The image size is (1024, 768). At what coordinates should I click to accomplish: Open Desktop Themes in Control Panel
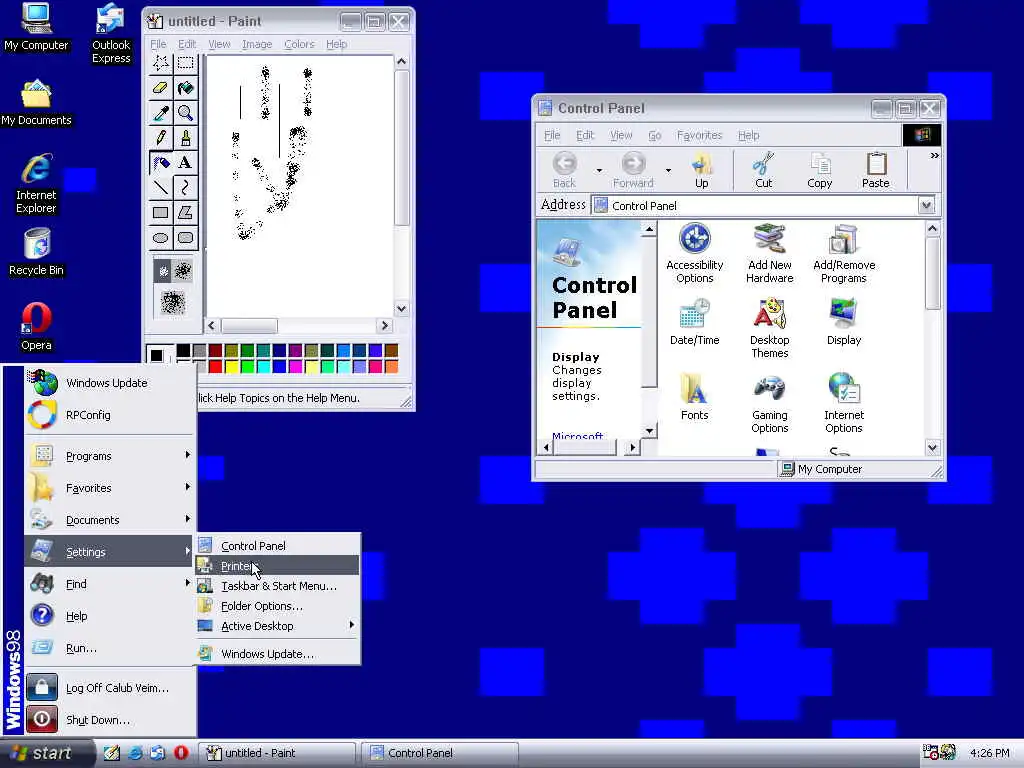pyautogui.click(x=769, y=328)
